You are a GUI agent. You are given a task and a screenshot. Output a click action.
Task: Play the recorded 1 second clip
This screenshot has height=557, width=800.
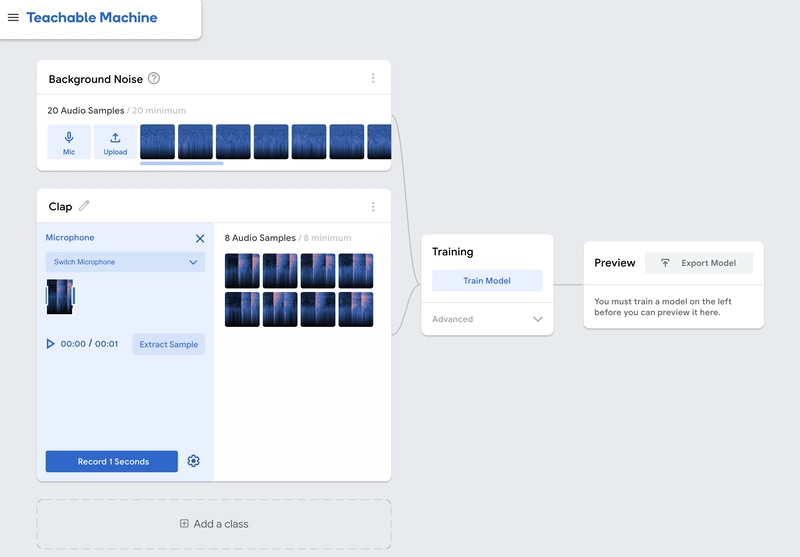pyautogui.click(x=50, y=344)
